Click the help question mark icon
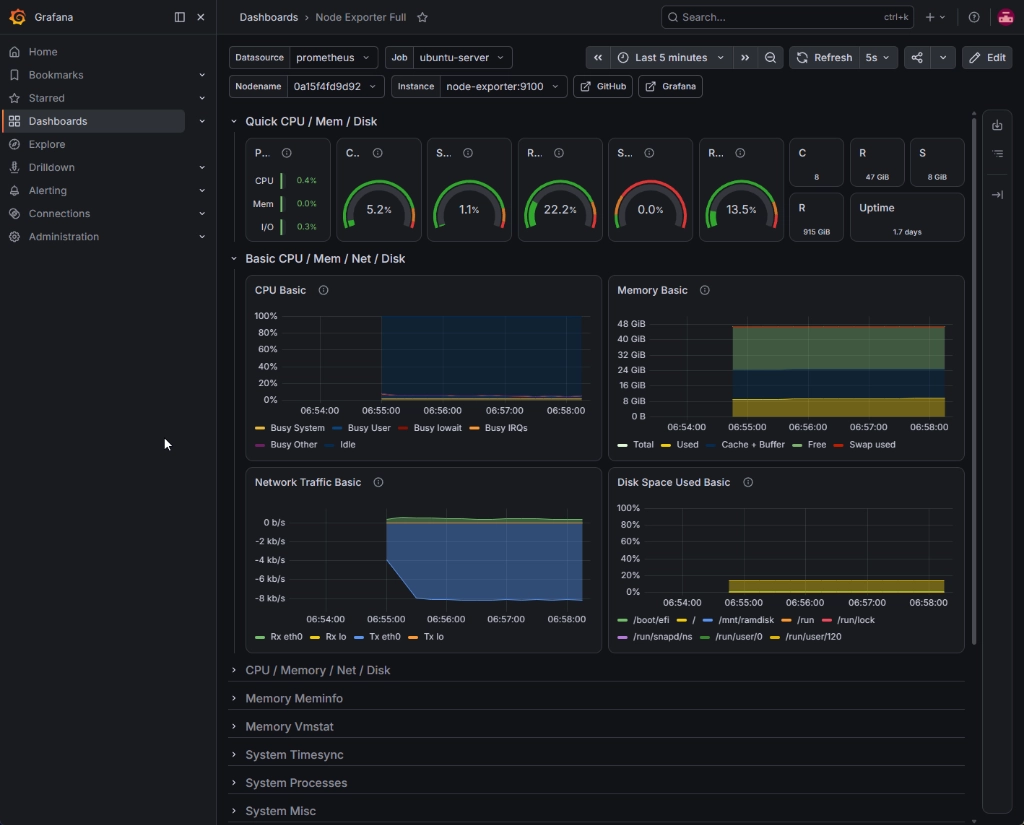This screenshot has height=825, width=1024. (974, 18)
